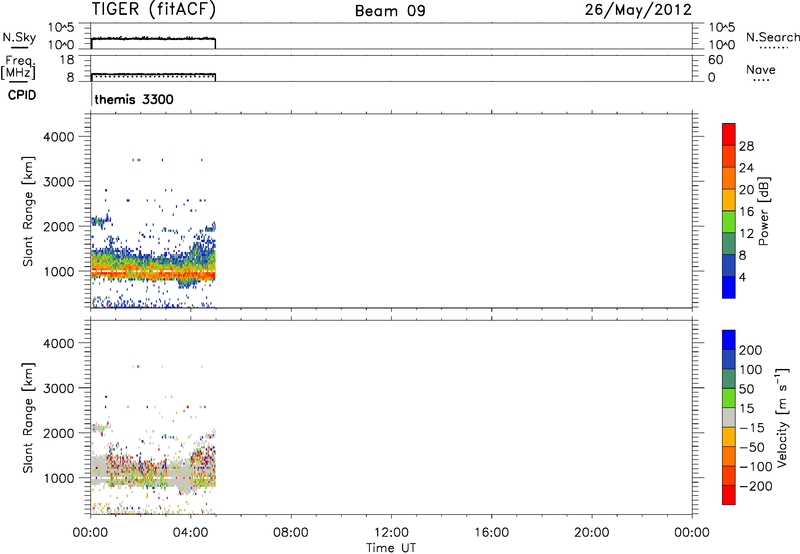Click the '-200' velocity scale value
This screenshot has height=554, width=800.
pyautogui.click(x=756, y=486)
